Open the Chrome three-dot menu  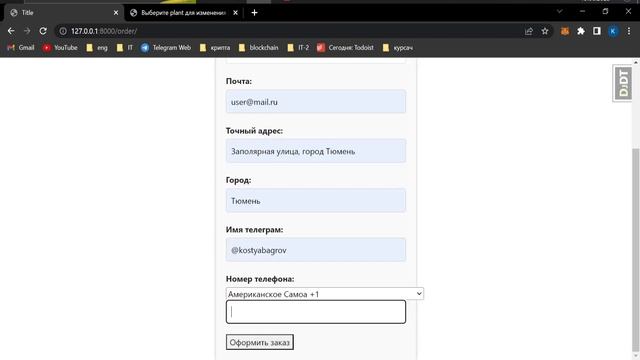629,31
